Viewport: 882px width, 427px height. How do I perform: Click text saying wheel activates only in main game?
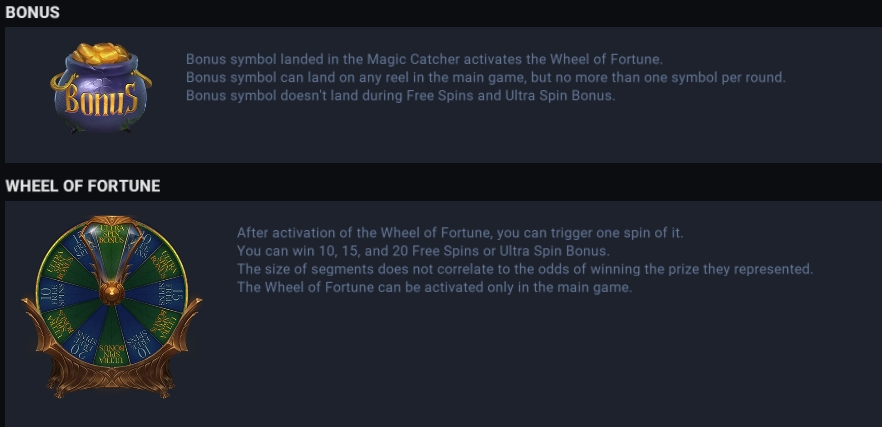click(x=434, y=287)
